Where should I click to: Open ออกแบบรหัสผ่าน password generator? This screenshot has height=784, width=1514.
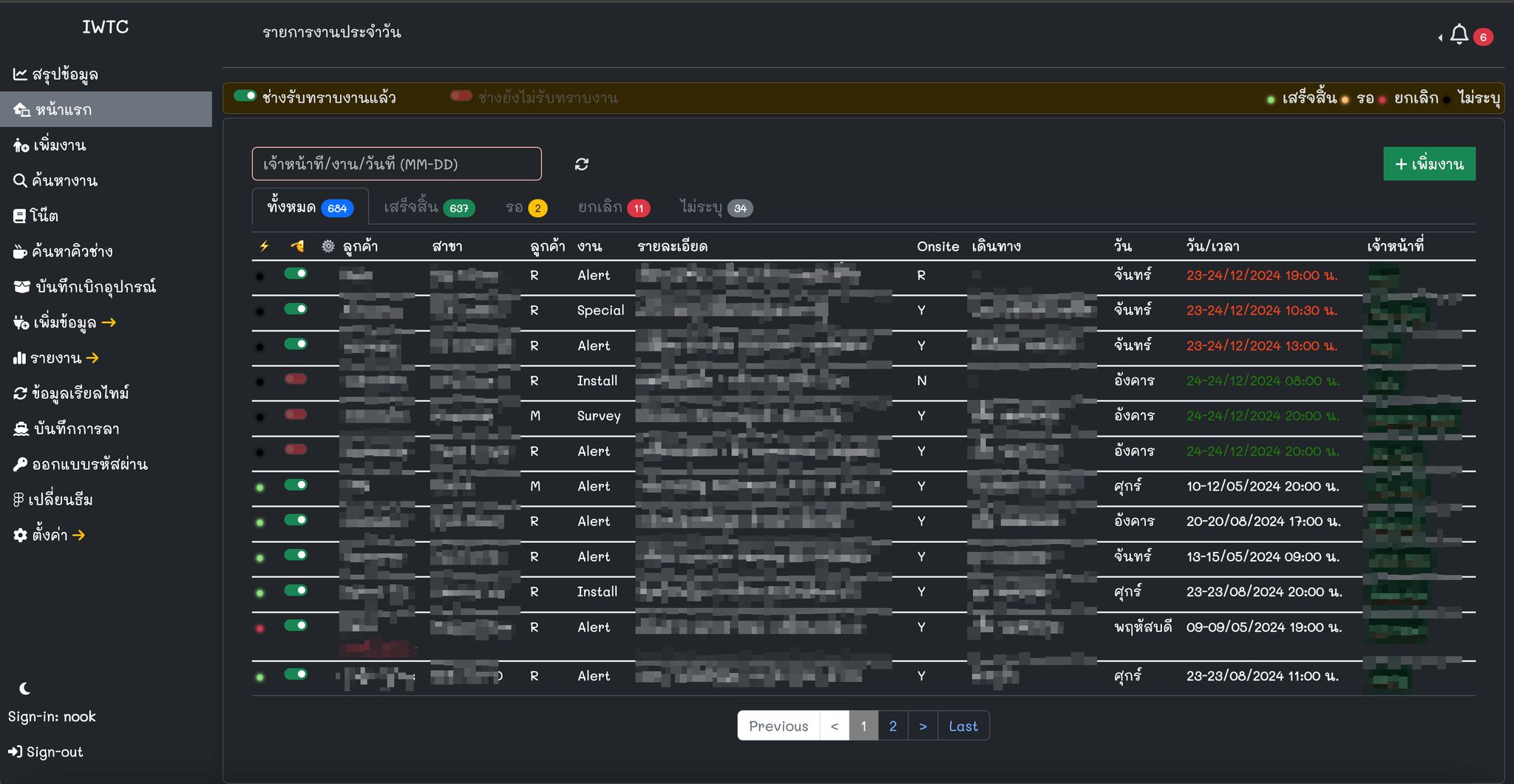click(x=81, y=465)
